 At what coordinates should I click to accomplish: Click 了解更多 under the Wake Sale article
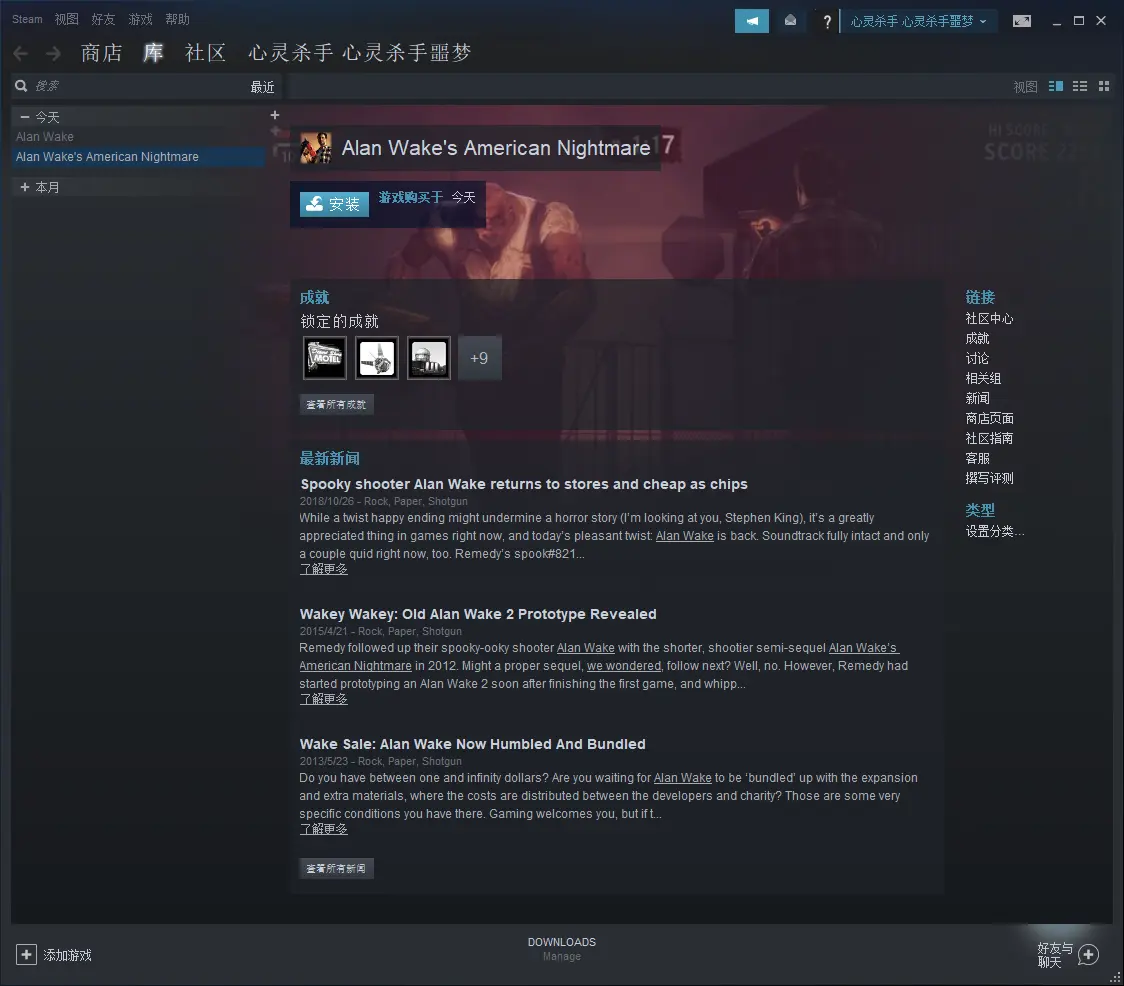(x=323, y=829)
